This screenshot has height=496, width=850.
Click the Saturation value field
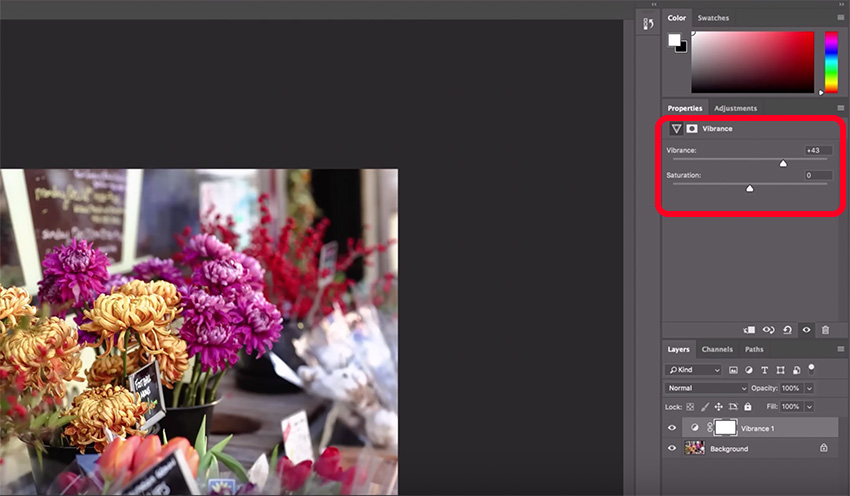pos(817,176)
